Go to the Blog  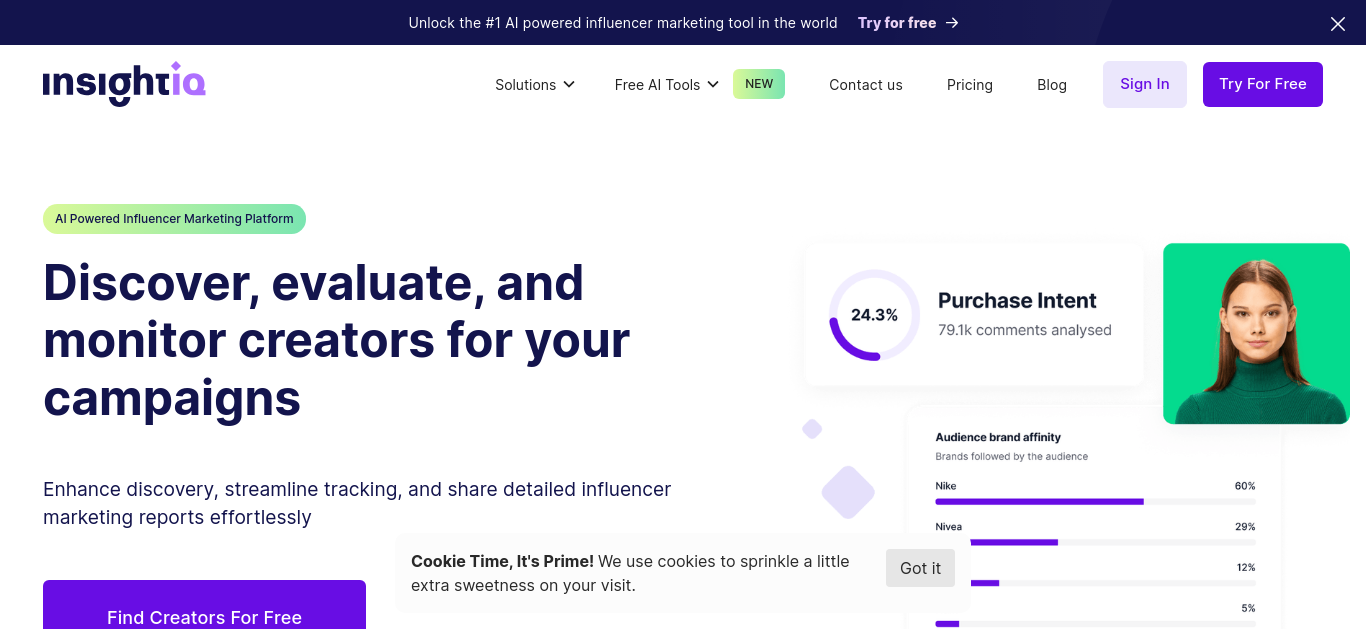[x=1052, y=85]
